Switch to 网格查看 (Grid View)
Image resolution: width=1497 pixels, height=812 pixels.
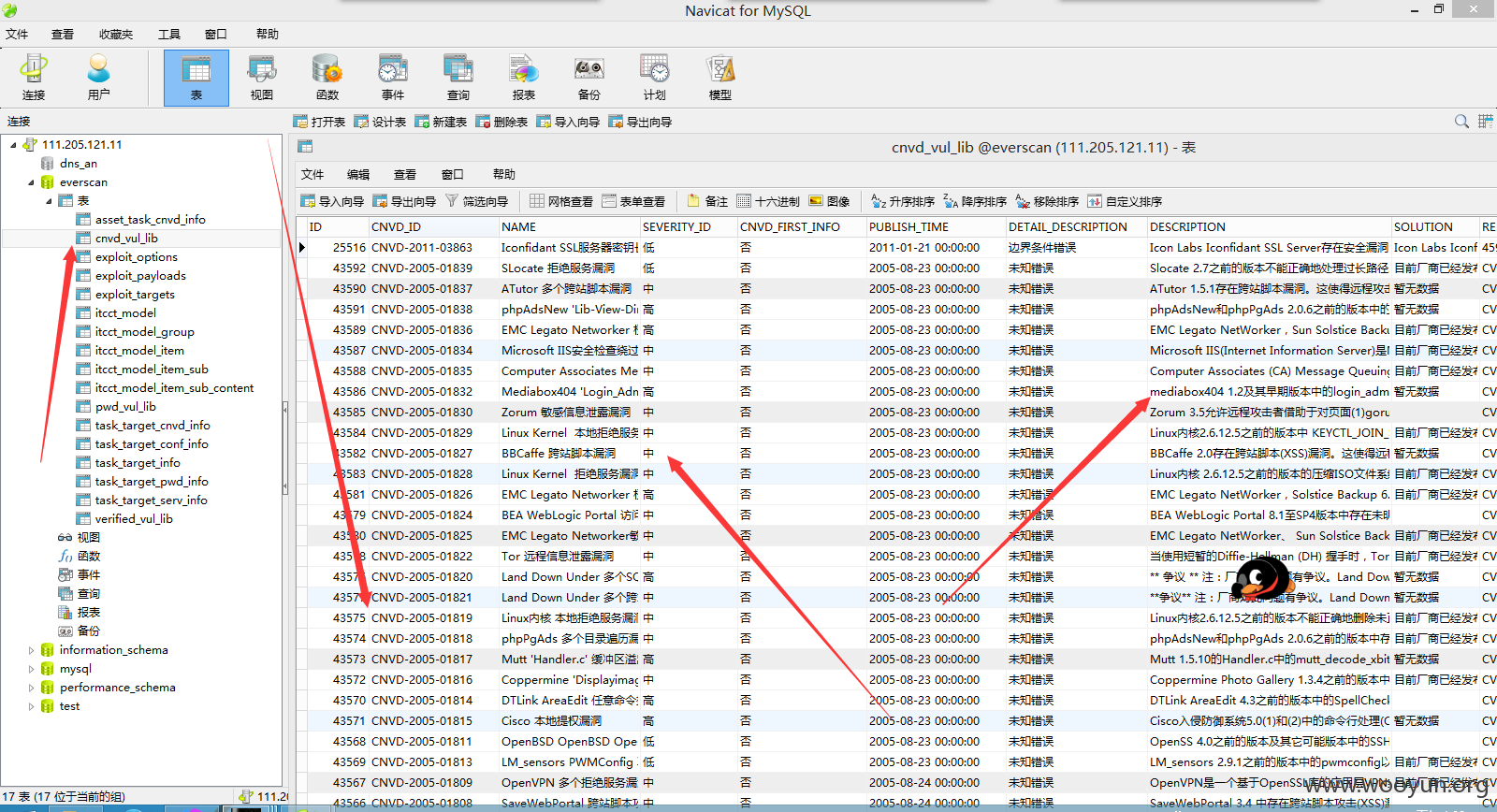[x=561, y=201]
